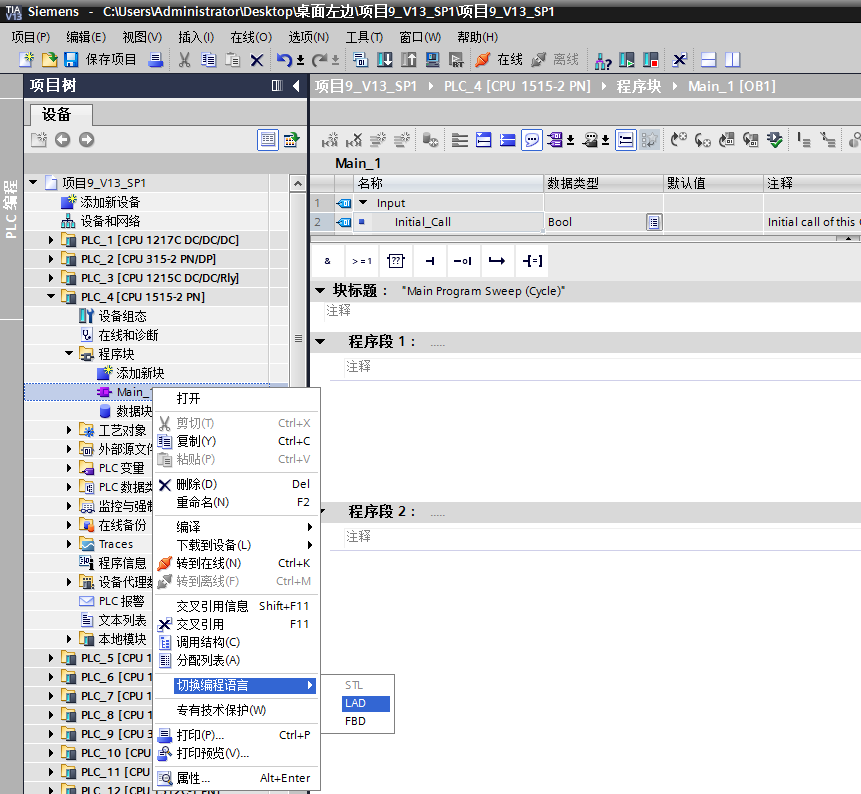Expand the PLC_2 [CPU 315-2 PN/DP] node
Image resolution: width=861 pixels, height=794 pixels.
51,259
